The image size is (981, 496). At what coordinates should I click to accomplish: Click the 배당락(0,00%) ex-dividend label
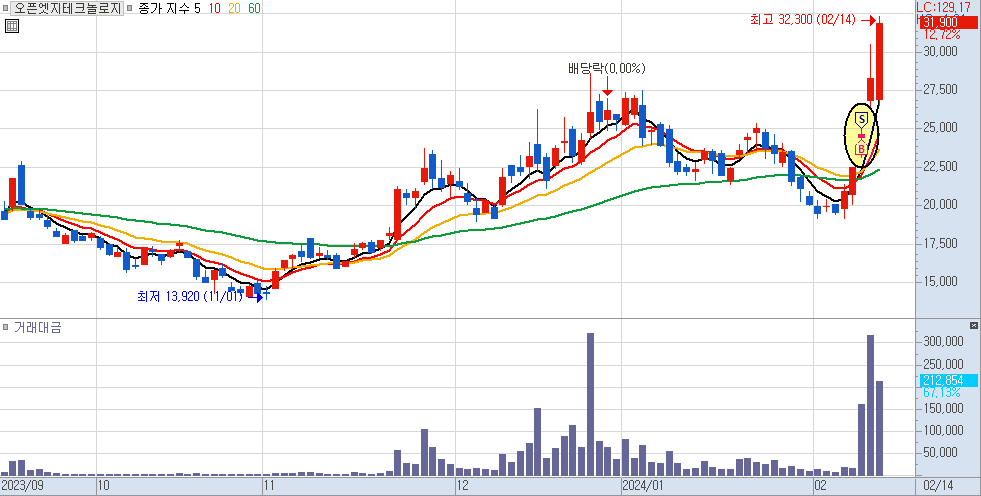pos(606,68)
